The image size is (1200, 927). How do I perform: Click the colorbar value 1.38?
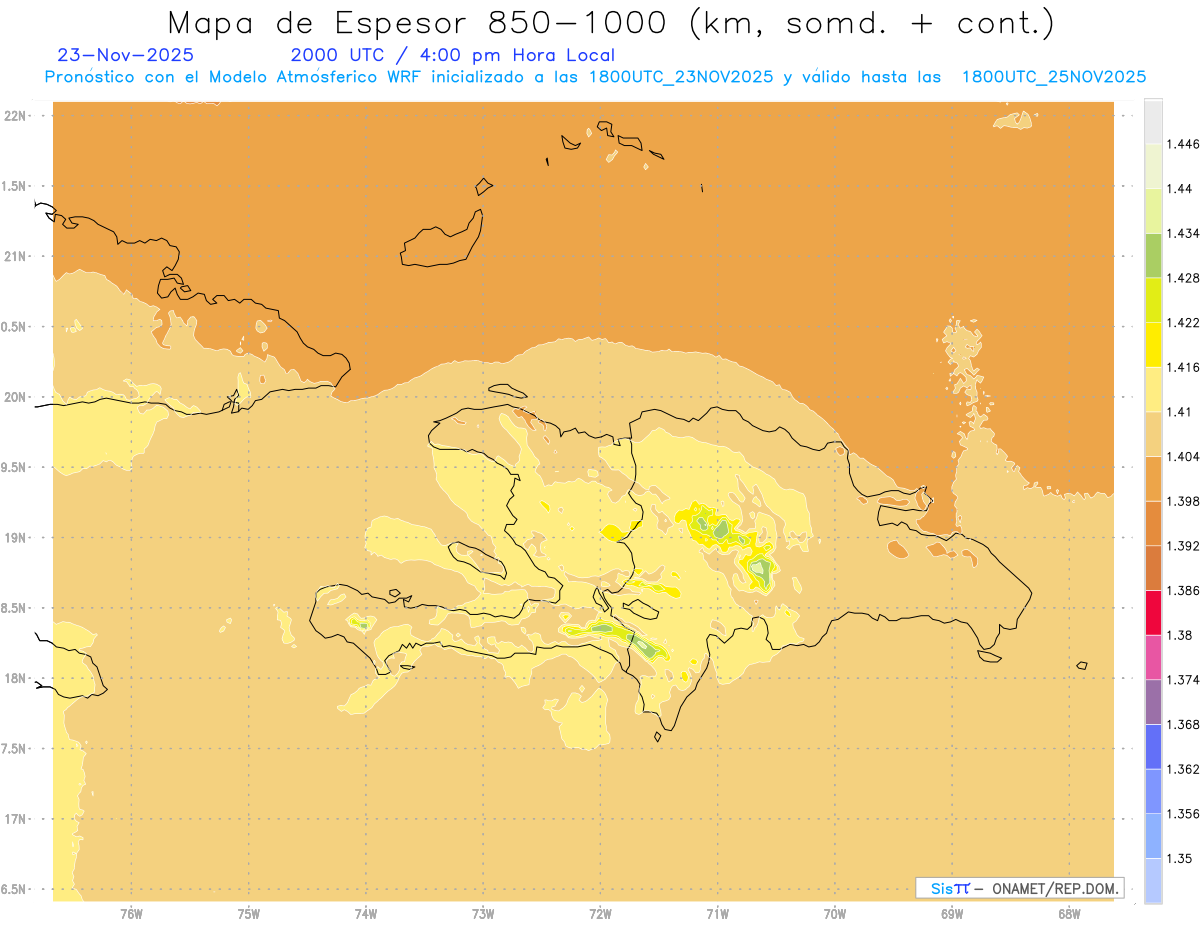tap(1180, 635)
